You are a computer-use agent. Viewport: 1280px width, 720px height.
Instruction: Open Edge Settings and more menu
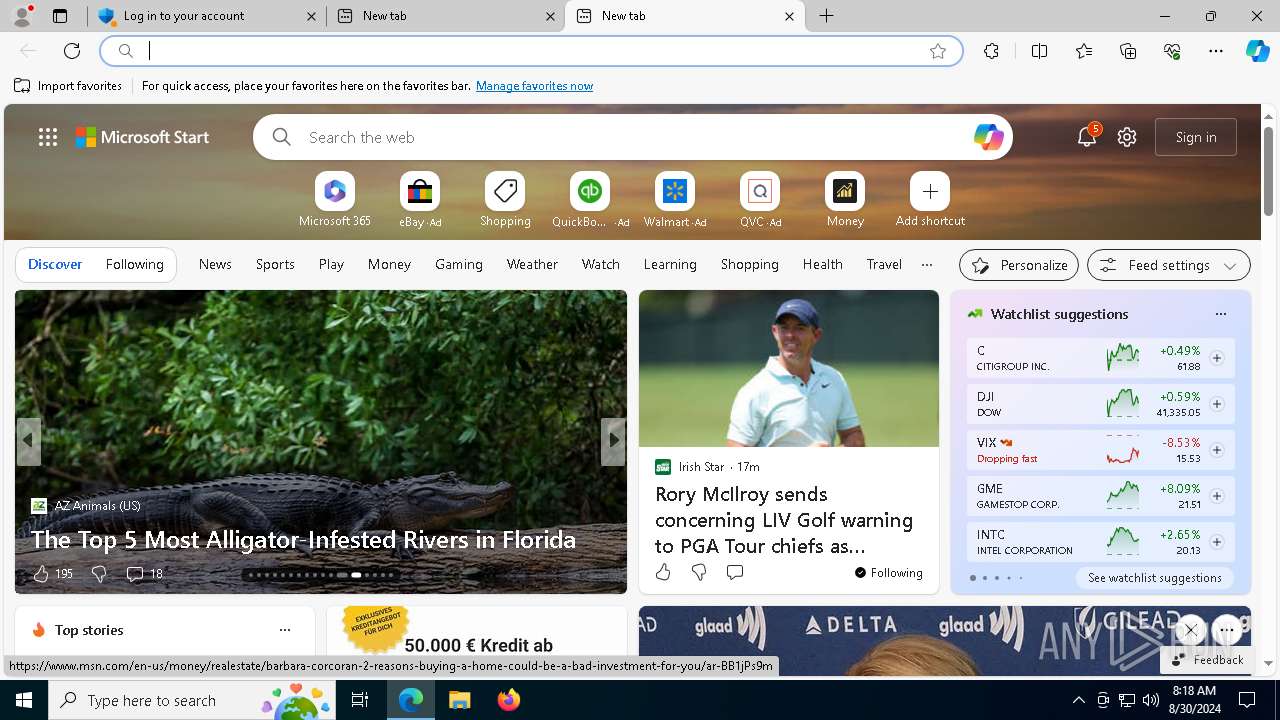point(1216,51)
